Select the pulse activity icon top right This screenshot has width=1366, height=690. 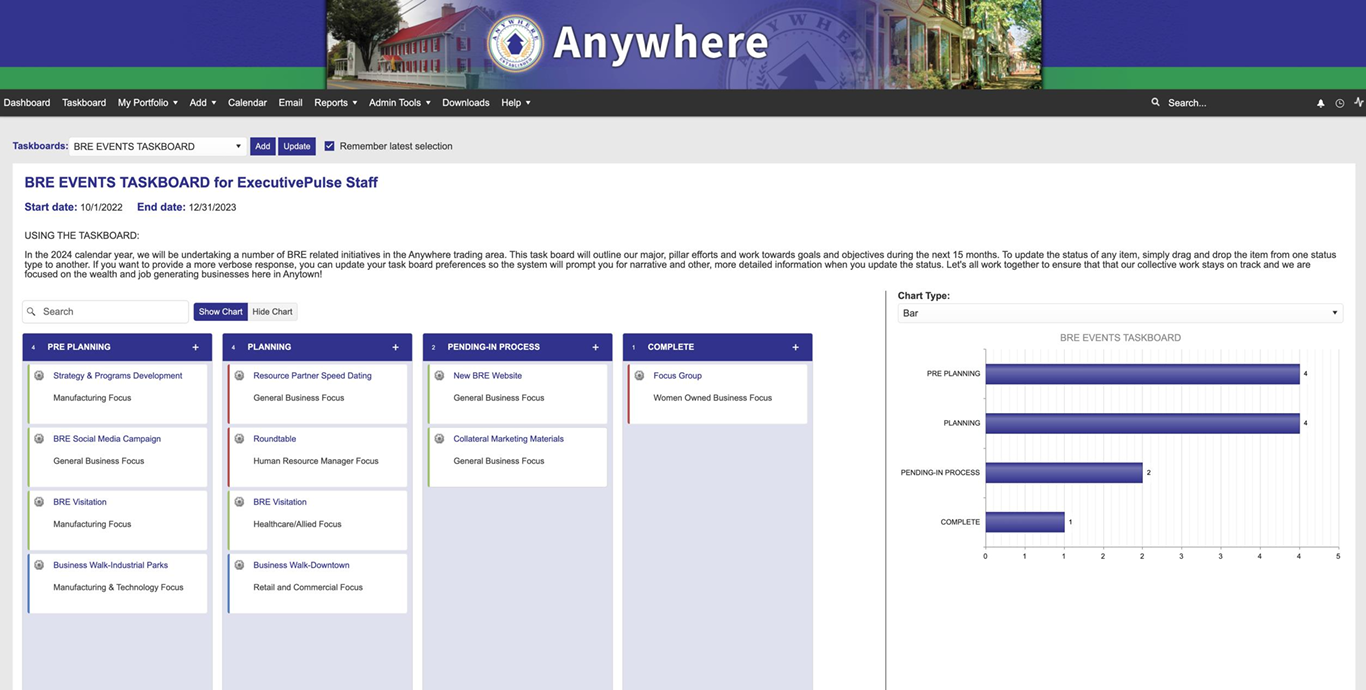click(x=1358, y=101)
